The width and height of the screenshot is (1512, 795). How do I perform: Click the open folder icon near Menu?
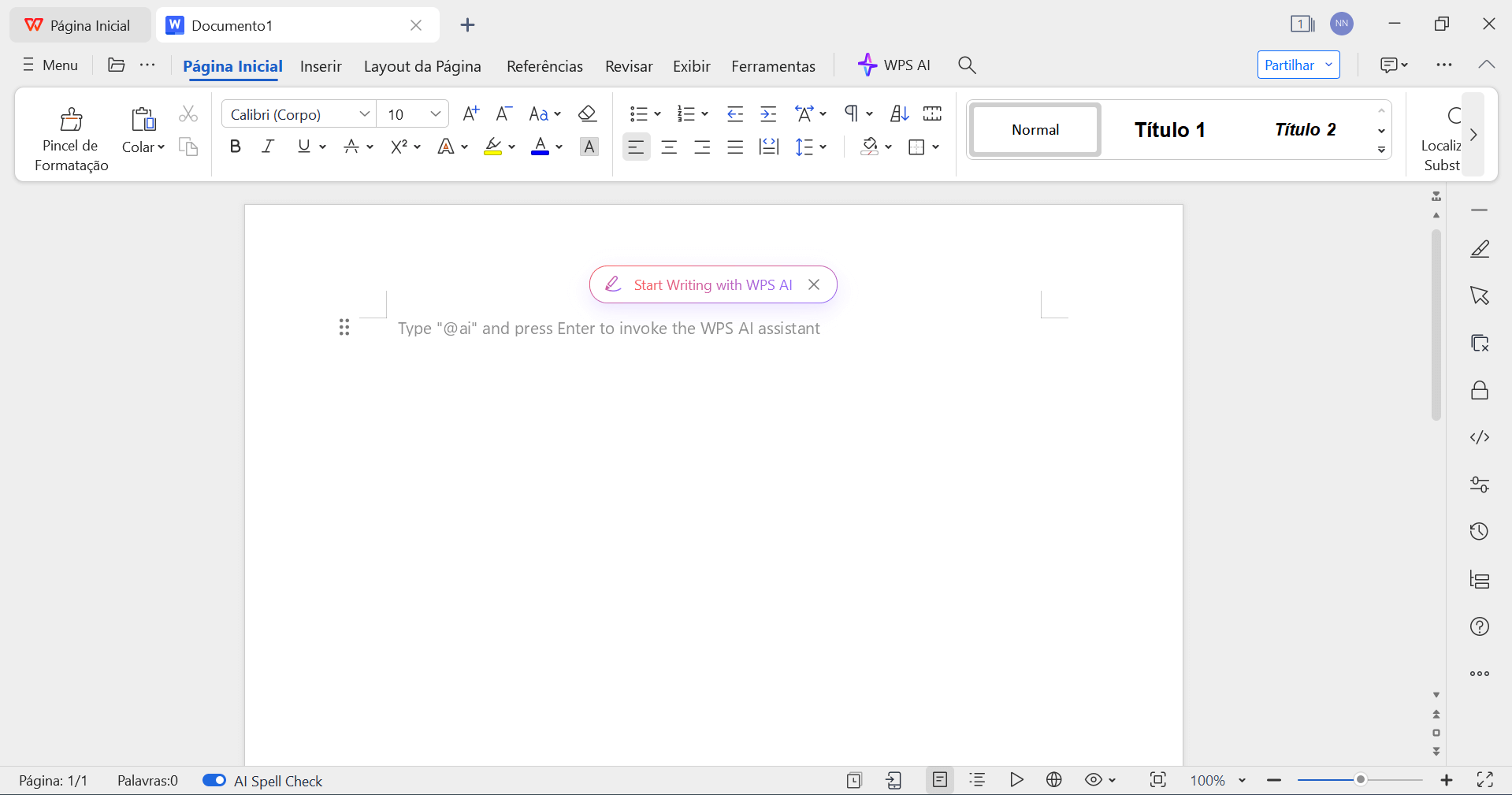point(117,65)
